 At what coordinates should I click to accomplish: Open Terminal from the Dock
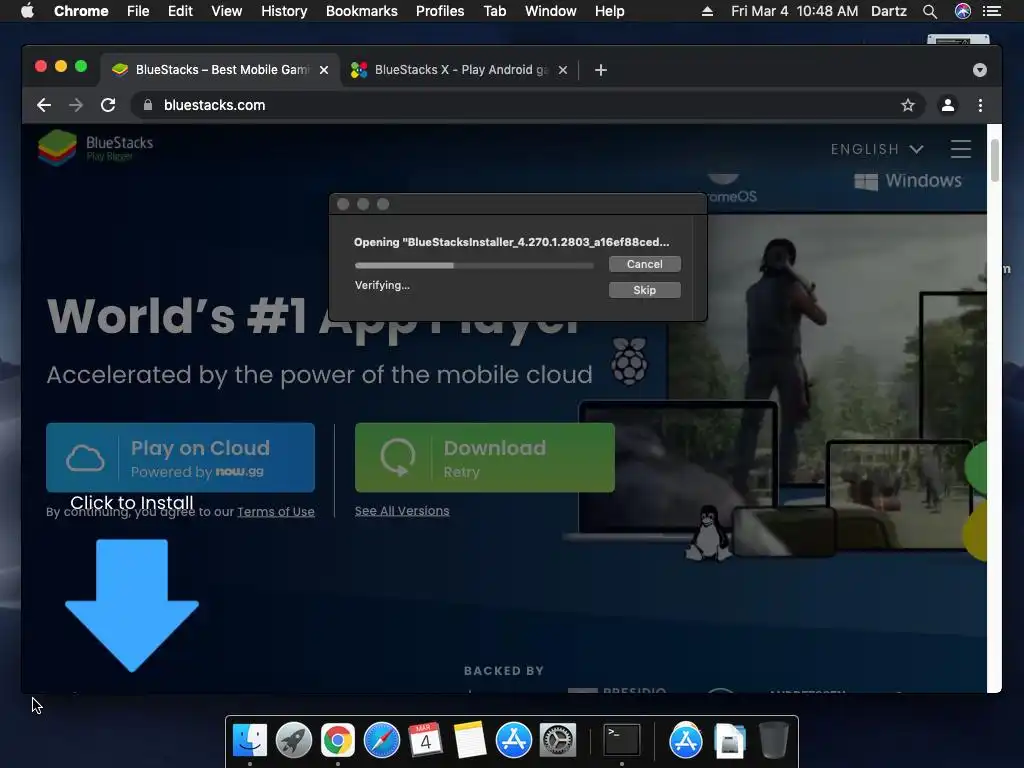621,741
